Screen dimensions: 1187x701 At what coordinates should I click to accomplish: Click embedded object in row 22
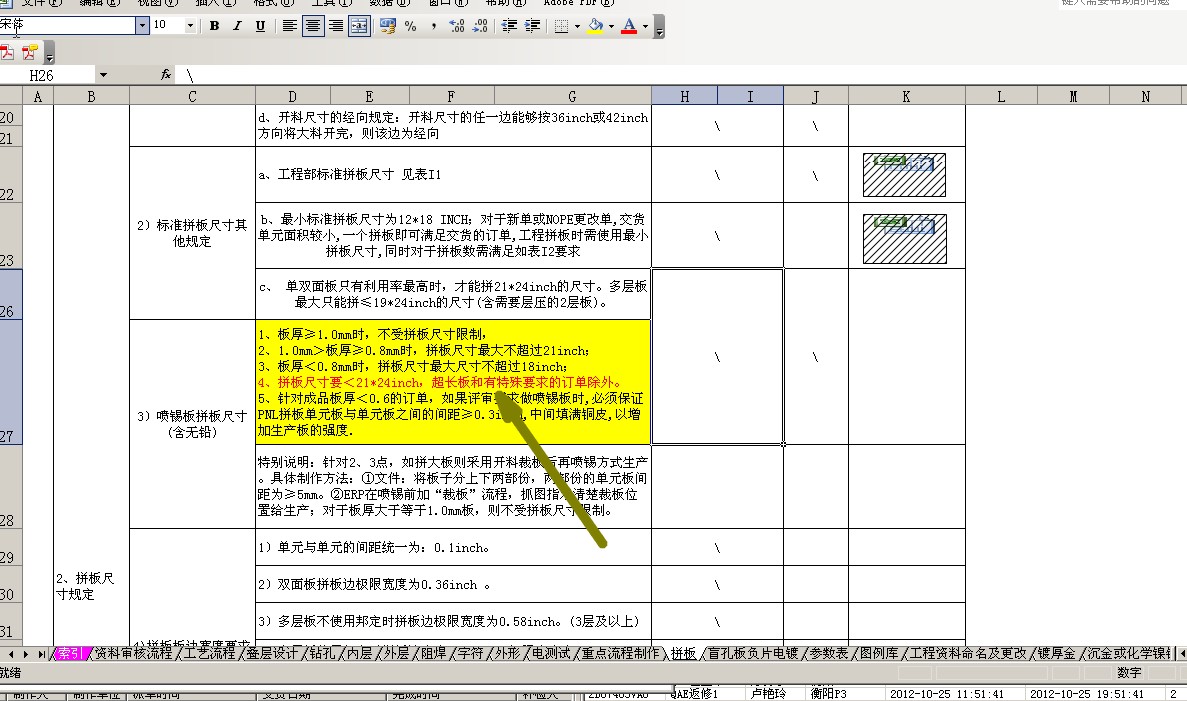pyautogui.click(x=904, y=175)
